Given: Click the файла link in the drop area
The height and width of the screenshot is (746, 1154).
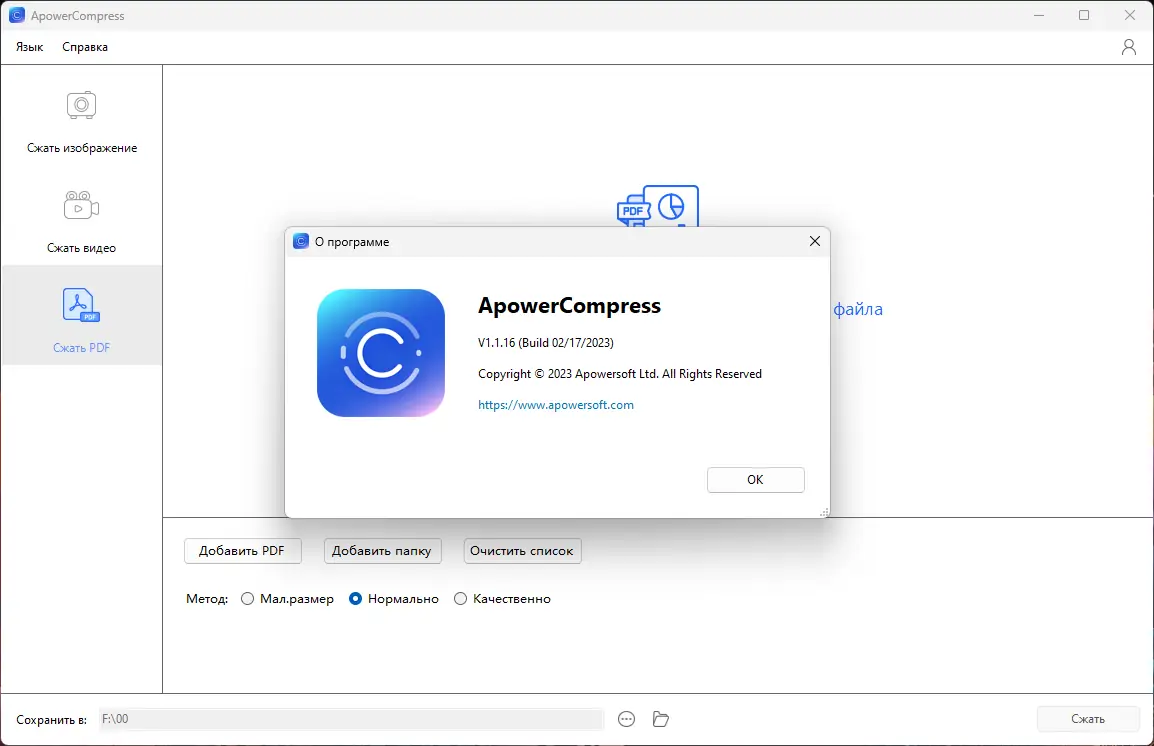Looking at the screenshot, I should (x=857, y=309).
